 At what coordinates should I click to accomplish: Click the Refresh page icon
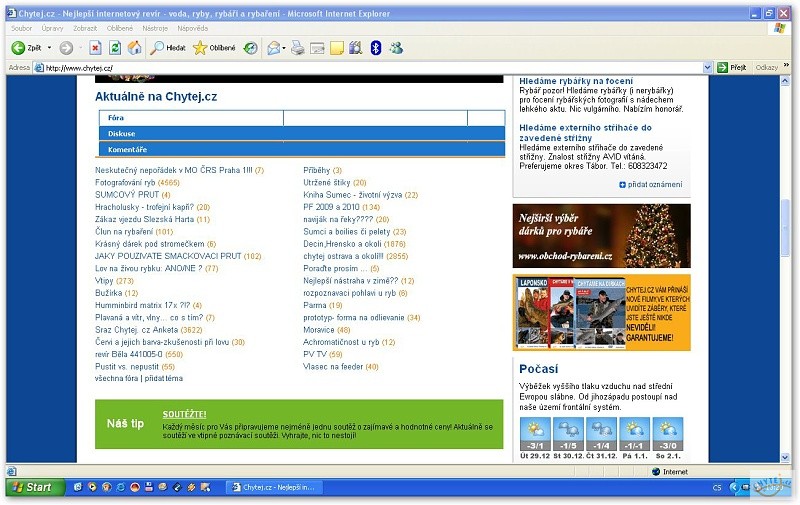(x=115, y=48)
